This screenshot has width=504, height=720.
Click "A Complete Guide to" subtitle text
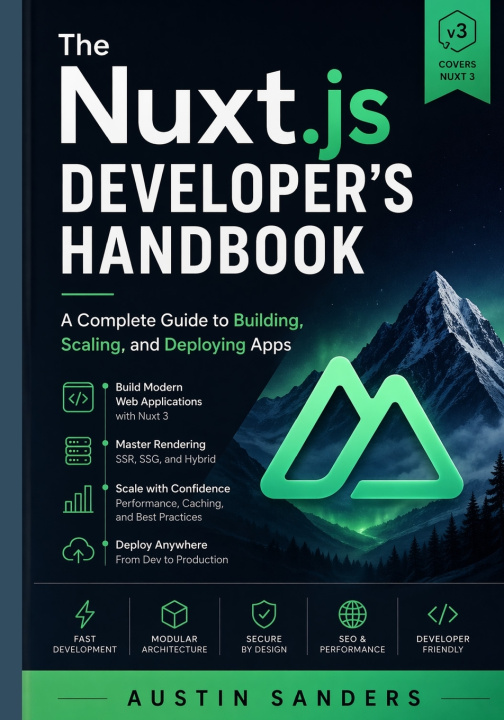[x=145, y=320]
